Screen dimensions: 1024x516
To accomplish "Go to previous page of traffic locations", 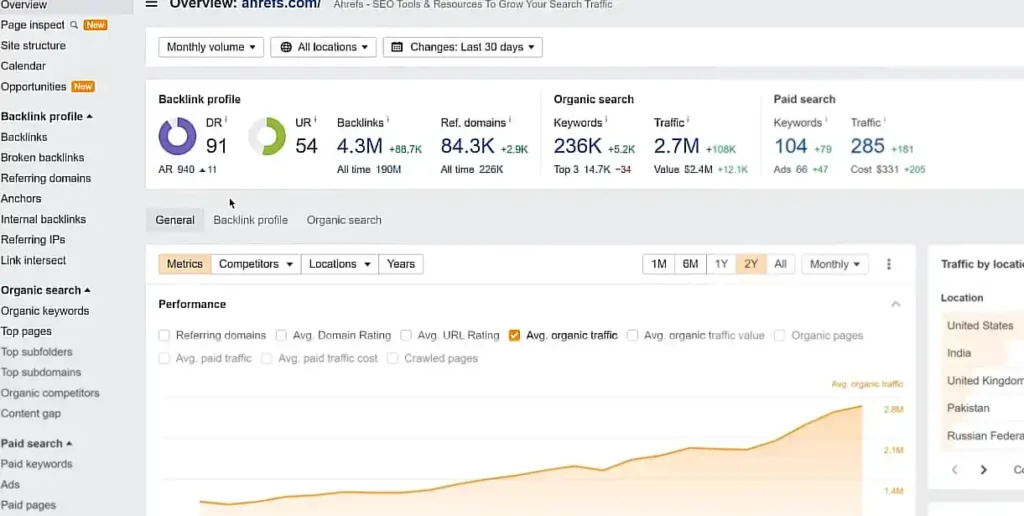I will [x=955, y=470].
